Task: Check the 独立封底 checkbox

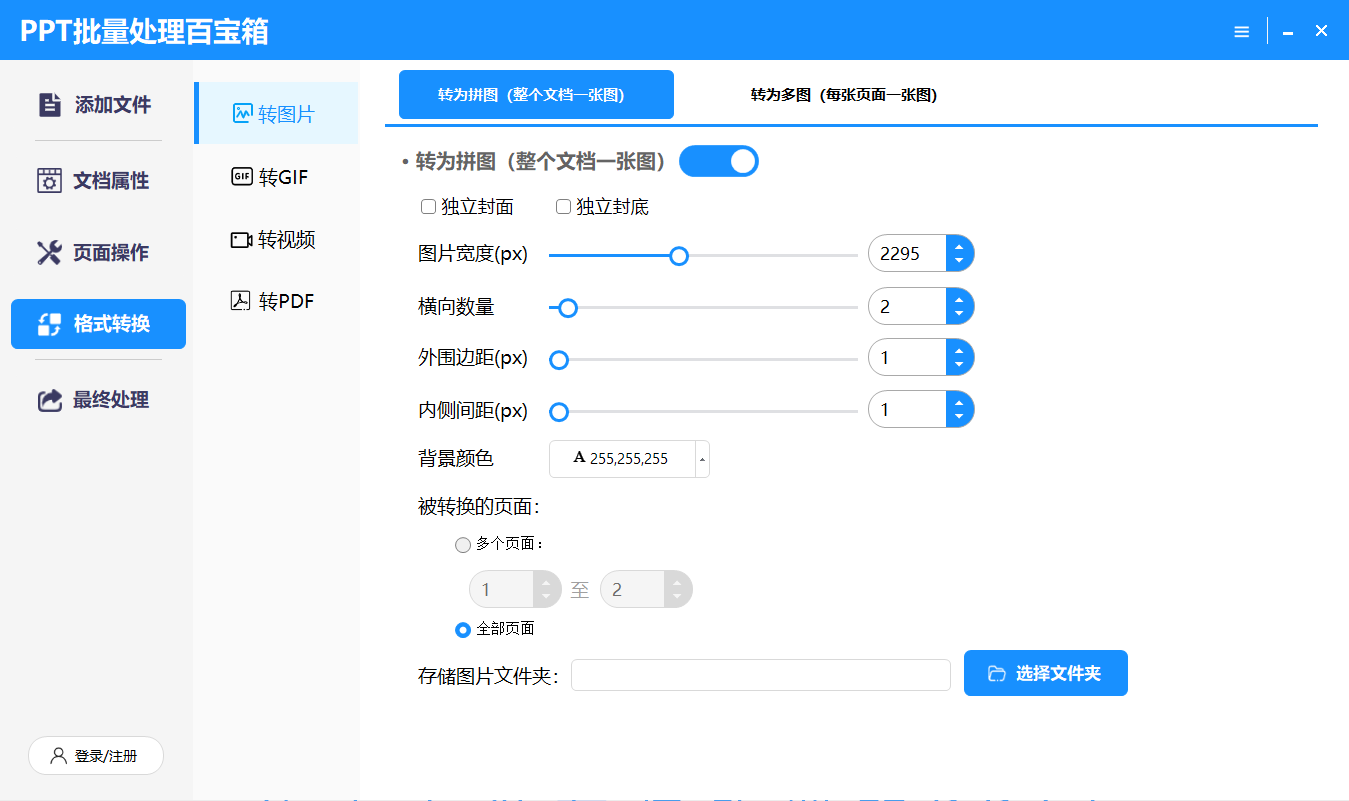Action: click(x=563, y=207)
